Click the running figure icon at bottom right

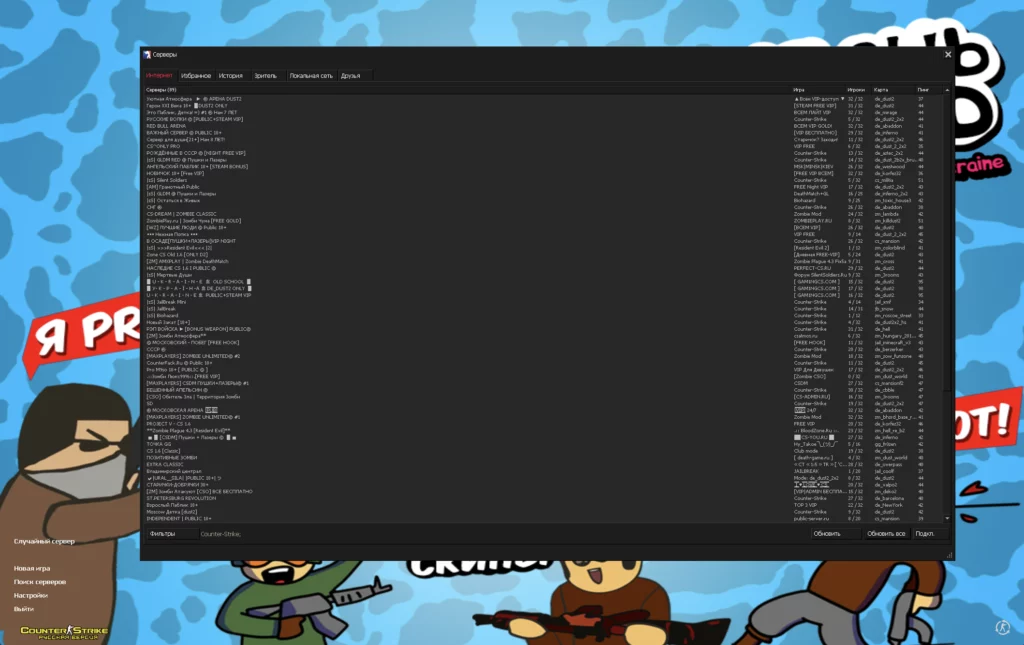1001,627
